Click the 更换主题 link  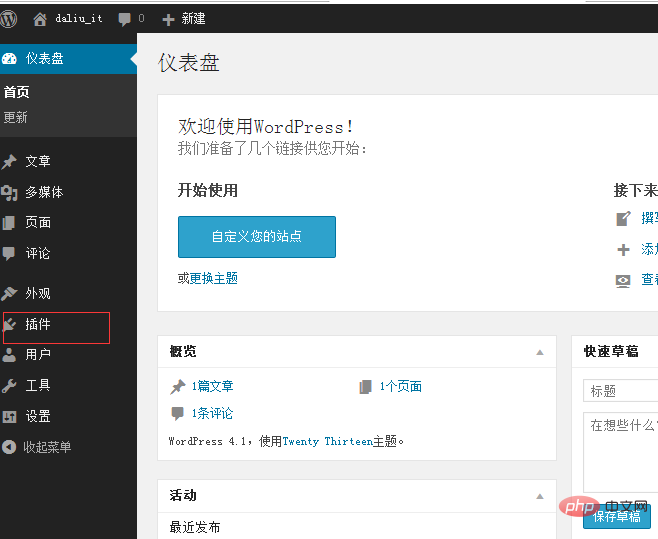(220, 278)
